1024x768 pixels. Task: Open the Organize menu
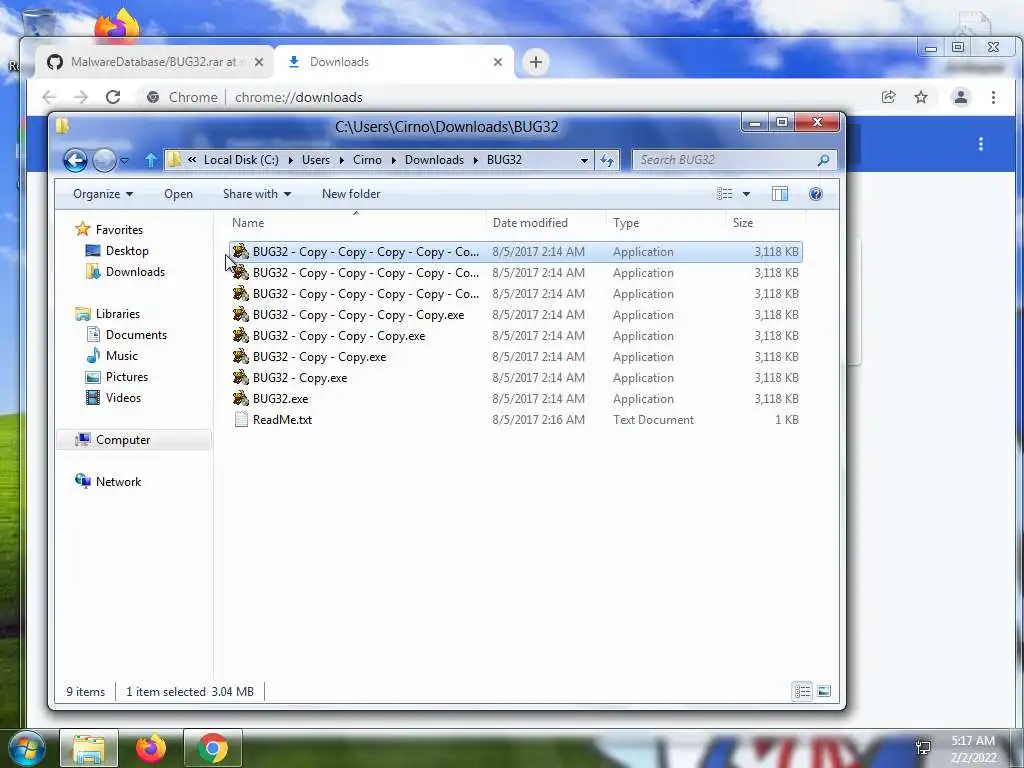[x=103, y=194]
